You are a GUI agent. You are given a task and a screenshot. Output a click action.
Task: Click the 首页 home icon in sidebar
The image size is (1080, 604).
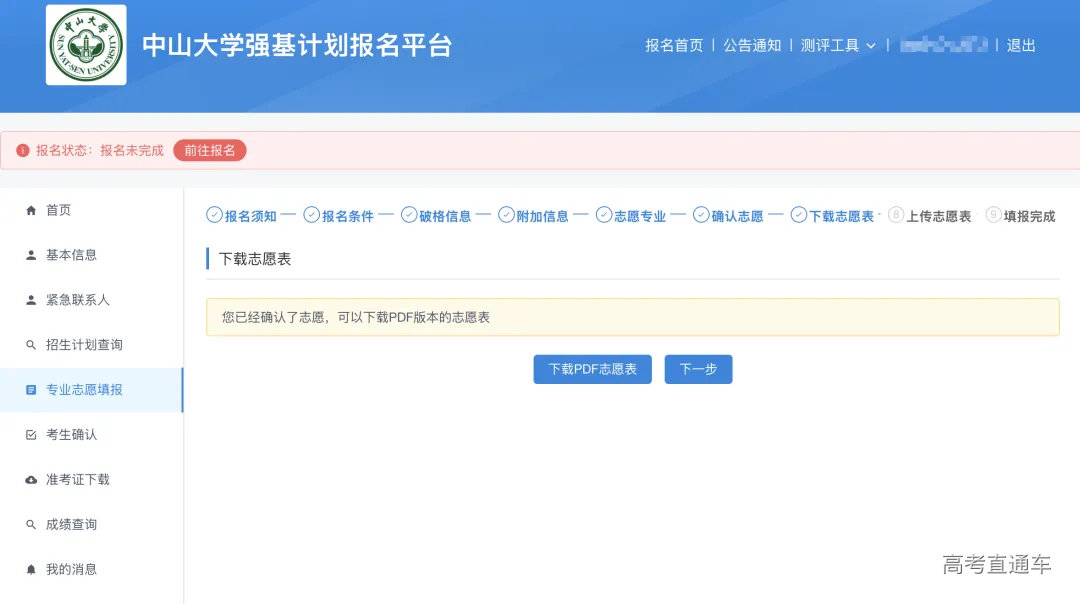[33, 209]
